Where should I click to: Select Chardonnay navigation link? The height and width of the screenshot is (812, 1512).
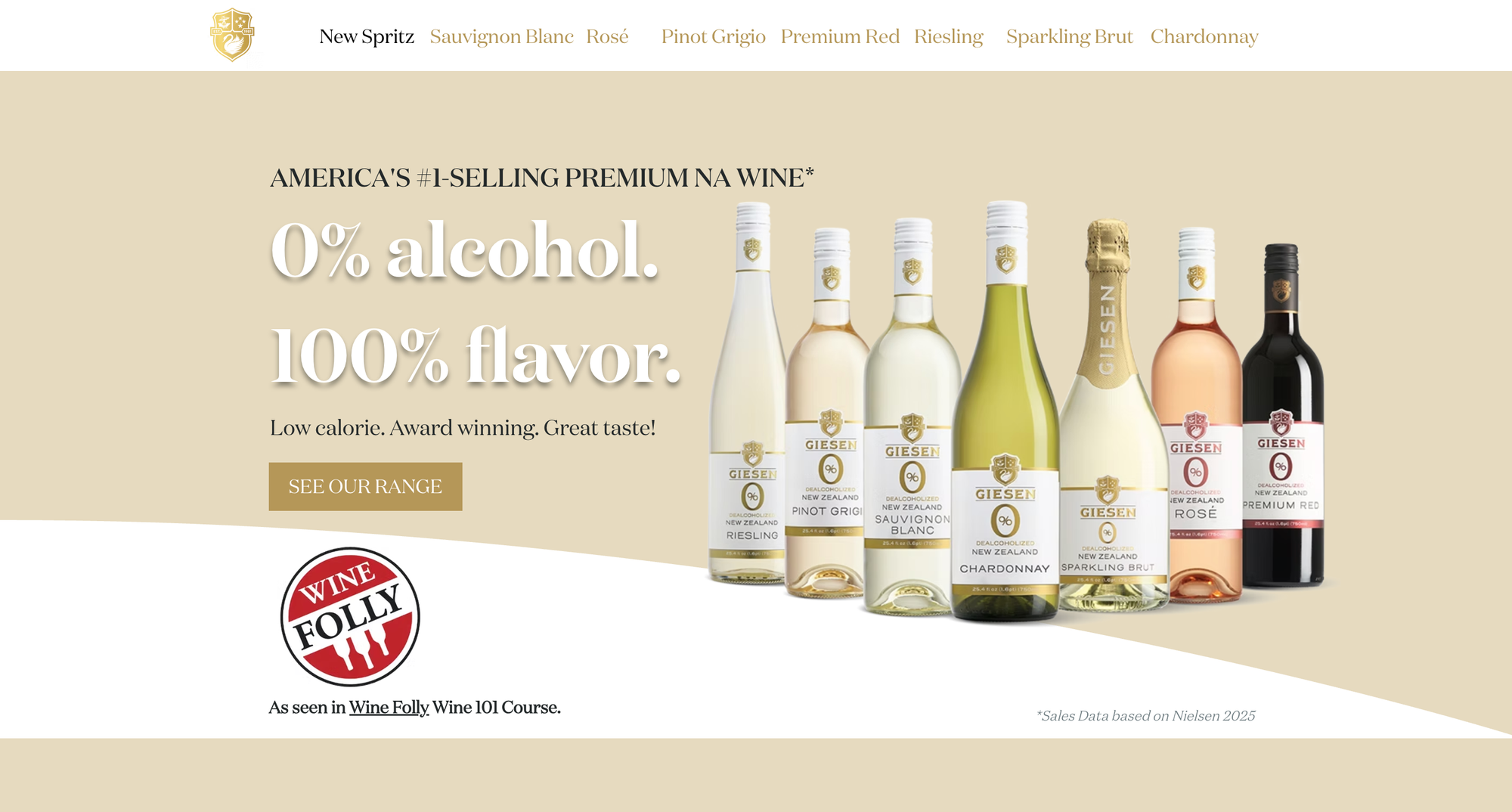1204,36
